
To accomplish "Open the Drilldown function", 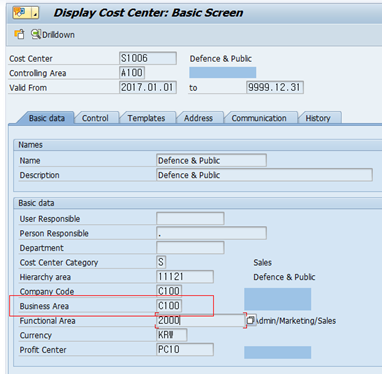I will coord(53,34).
